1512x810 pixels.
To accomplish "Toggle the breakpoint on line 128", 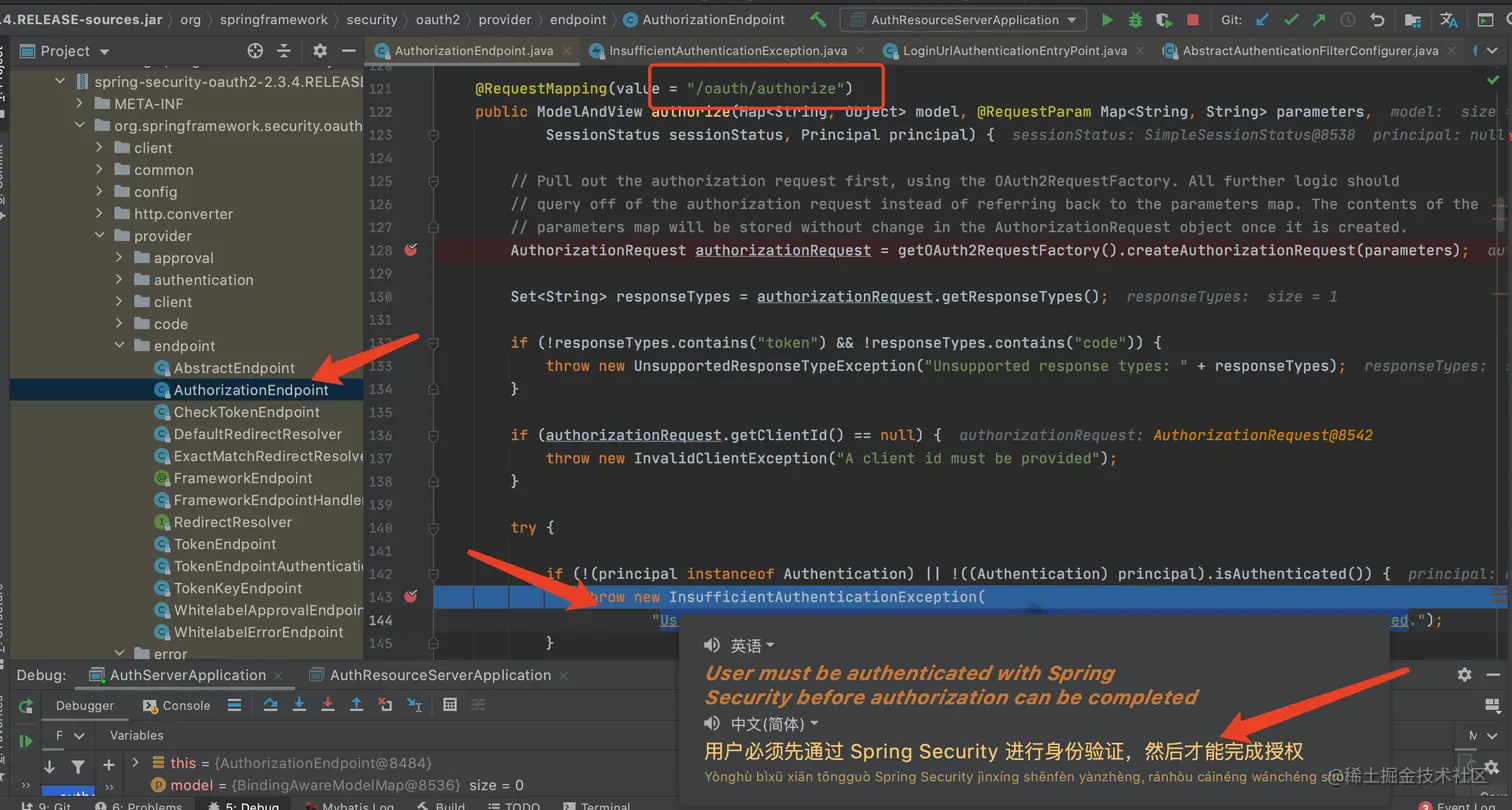I will [x=410, y=250].
